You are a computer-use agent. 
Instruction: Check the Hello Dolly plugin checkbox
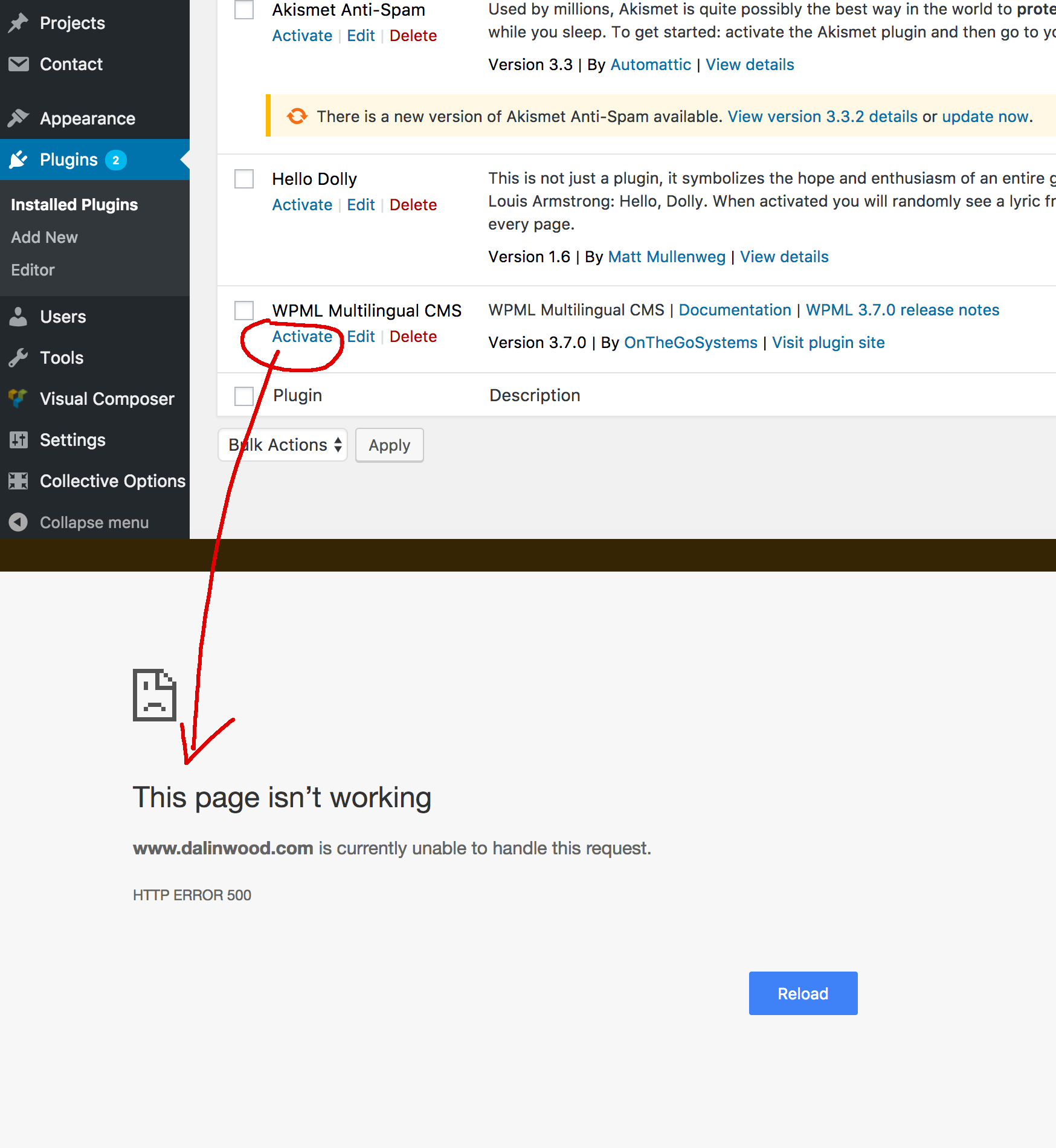point(244,179)
